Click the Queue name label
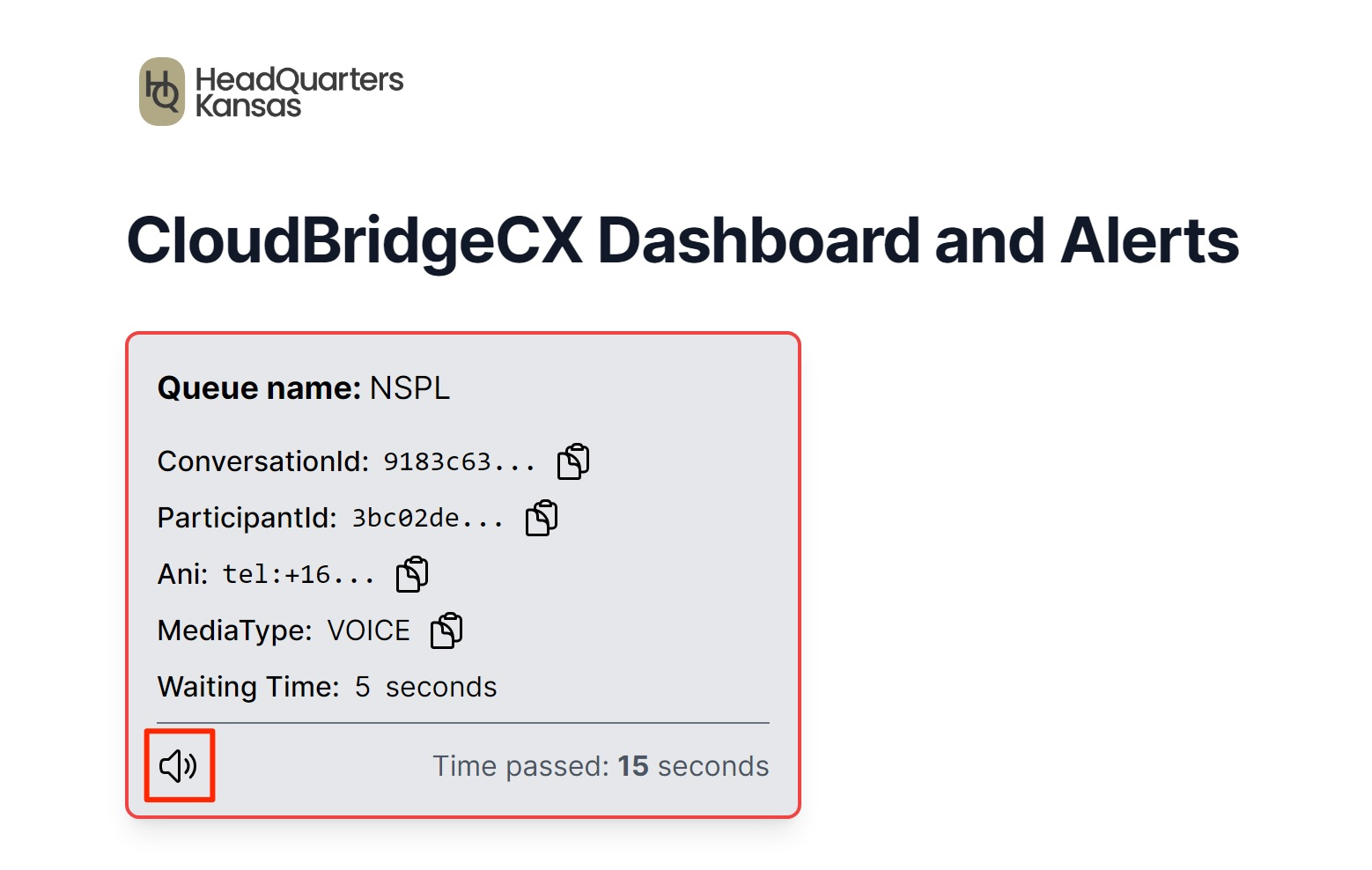 tap(259, 387)
